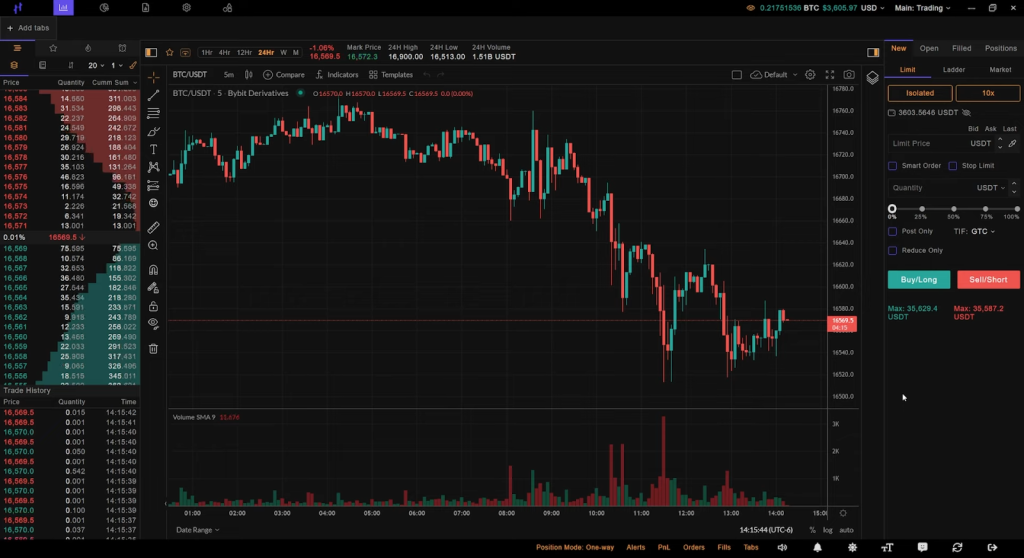Click the favorites star tab in sidebar
1024x558 pixels.
(53, 48)
